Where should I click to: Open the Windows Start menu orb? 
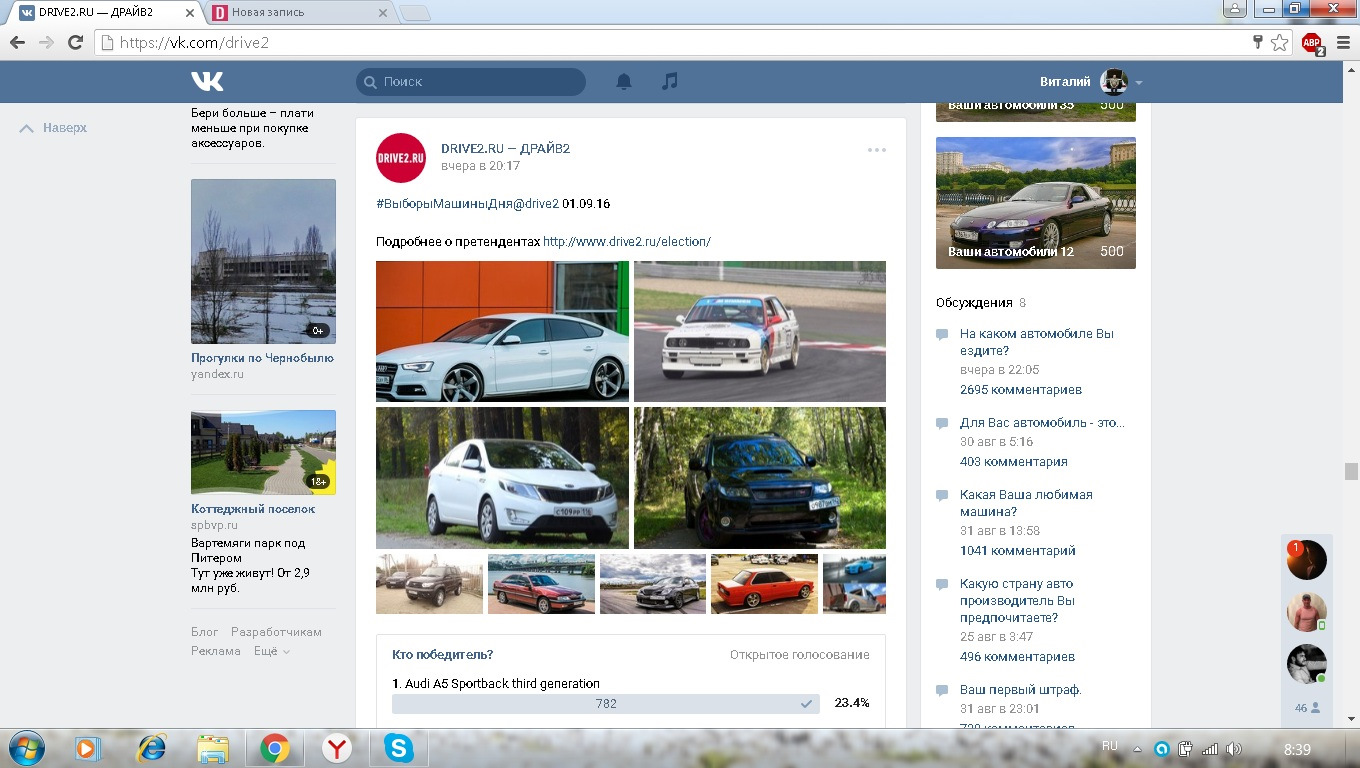tap(25, 748)
